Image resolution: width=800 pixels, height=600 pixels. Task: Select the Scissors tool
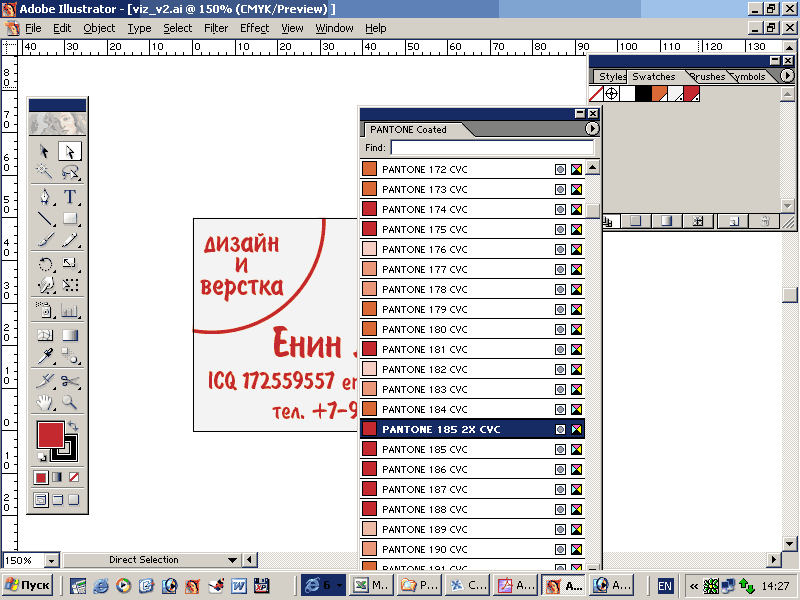(70, 381)
